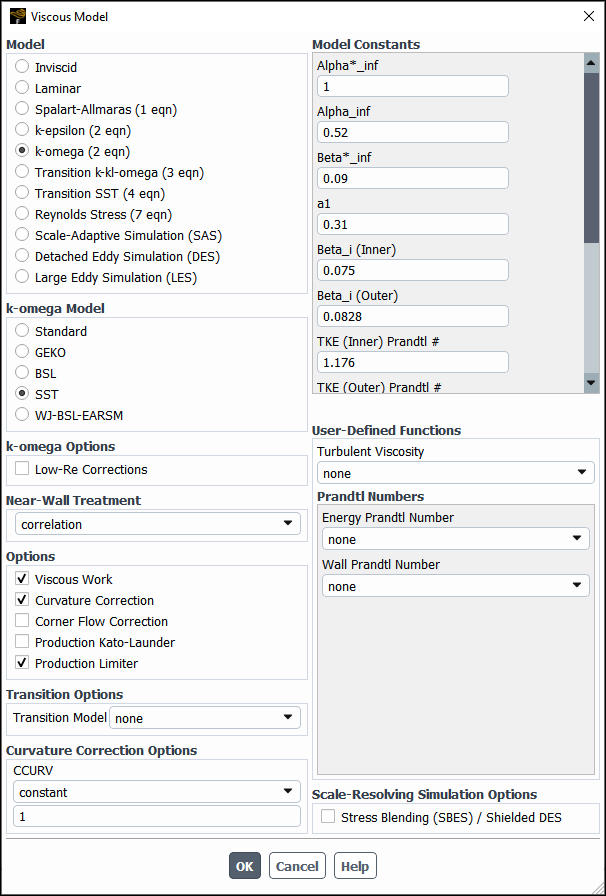Select the Spalart-Allmaras model

(x=22, y=109)
